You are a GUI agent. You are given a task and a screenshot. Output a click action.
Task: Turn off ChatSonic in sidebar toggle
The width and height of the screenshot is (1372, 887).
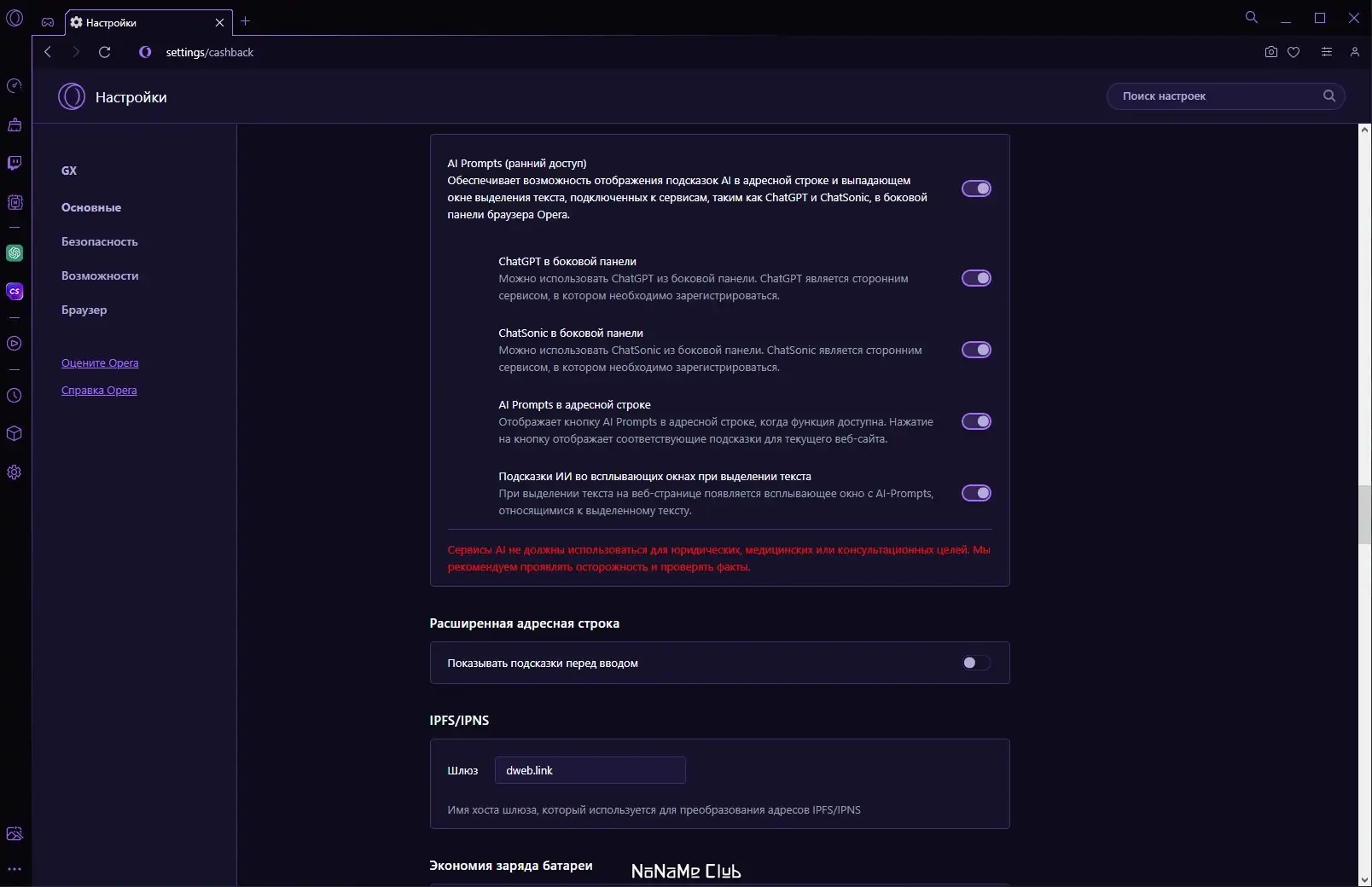coord(976,350)
